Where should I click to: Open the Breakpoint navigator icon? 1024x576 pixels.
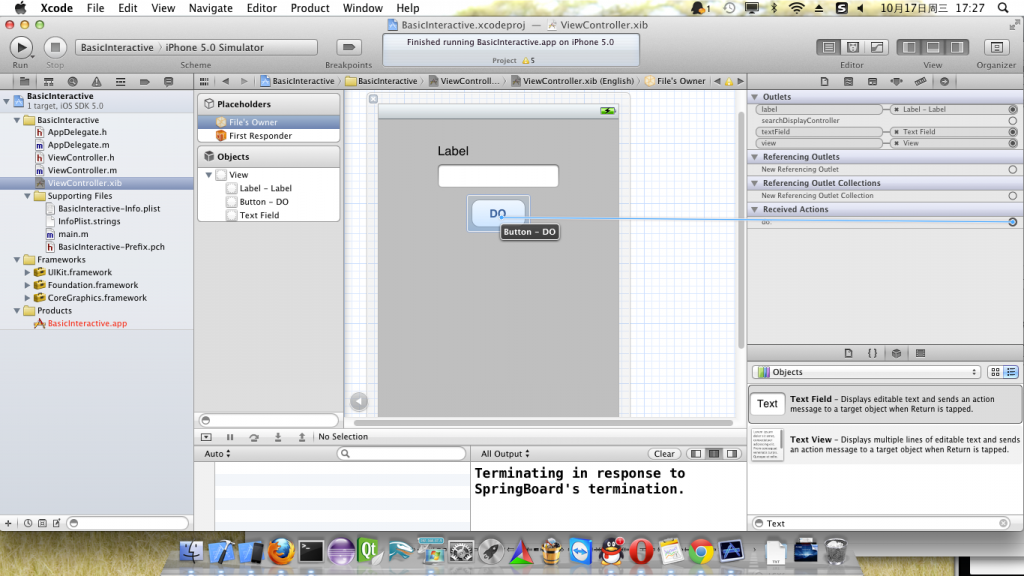(x=144, y=82)
